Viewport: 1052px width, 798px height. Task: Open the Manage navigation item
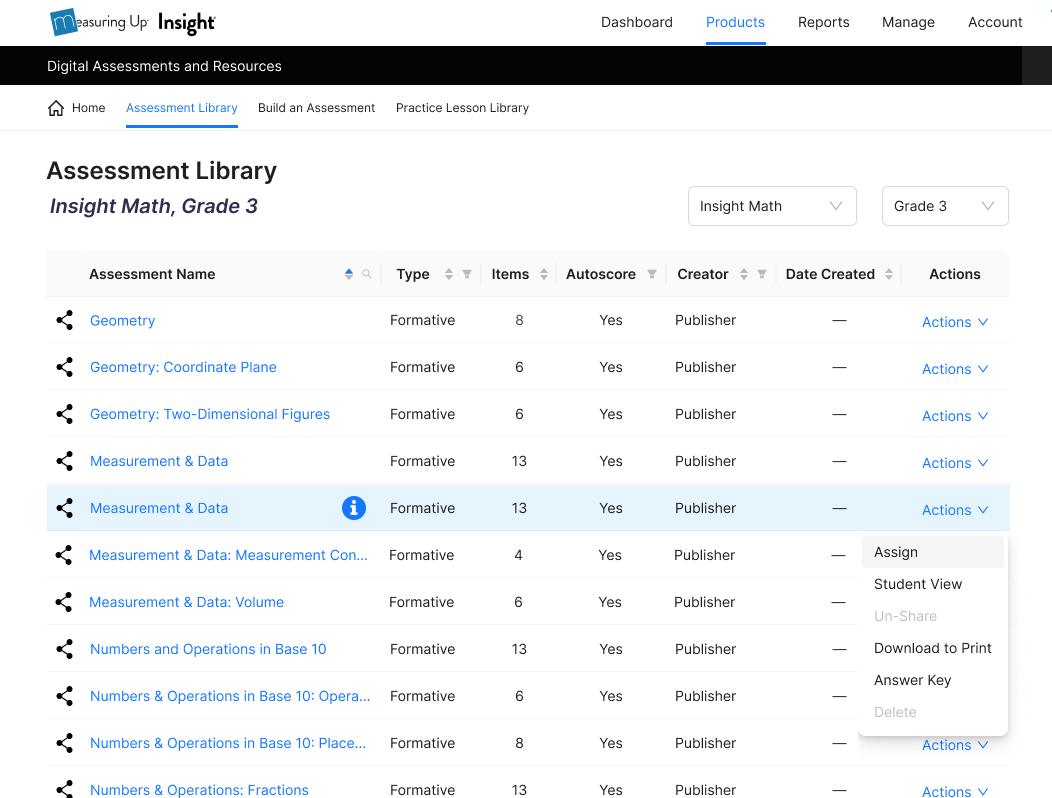[908, 22]
